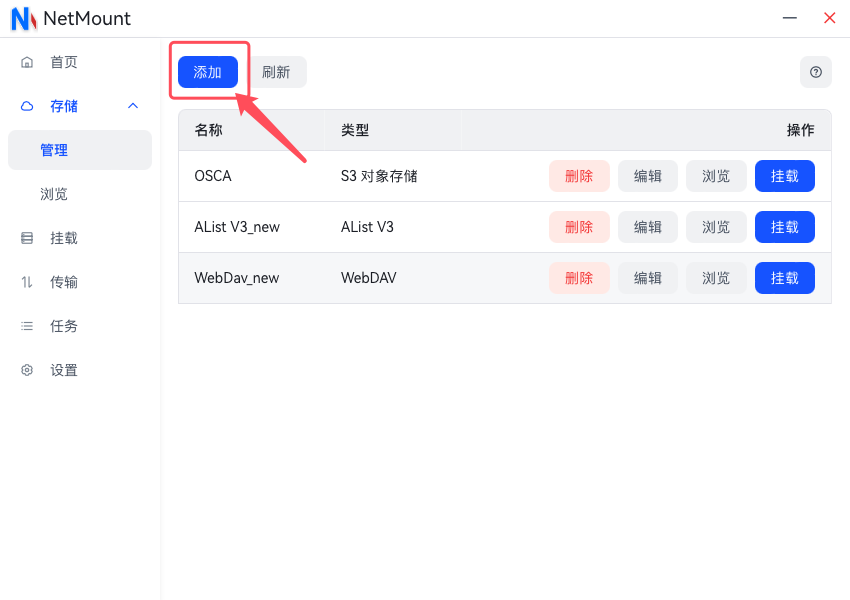Browse the OSCA storage
This screenshot has height=600, width=850.
[x=716, y=176]
